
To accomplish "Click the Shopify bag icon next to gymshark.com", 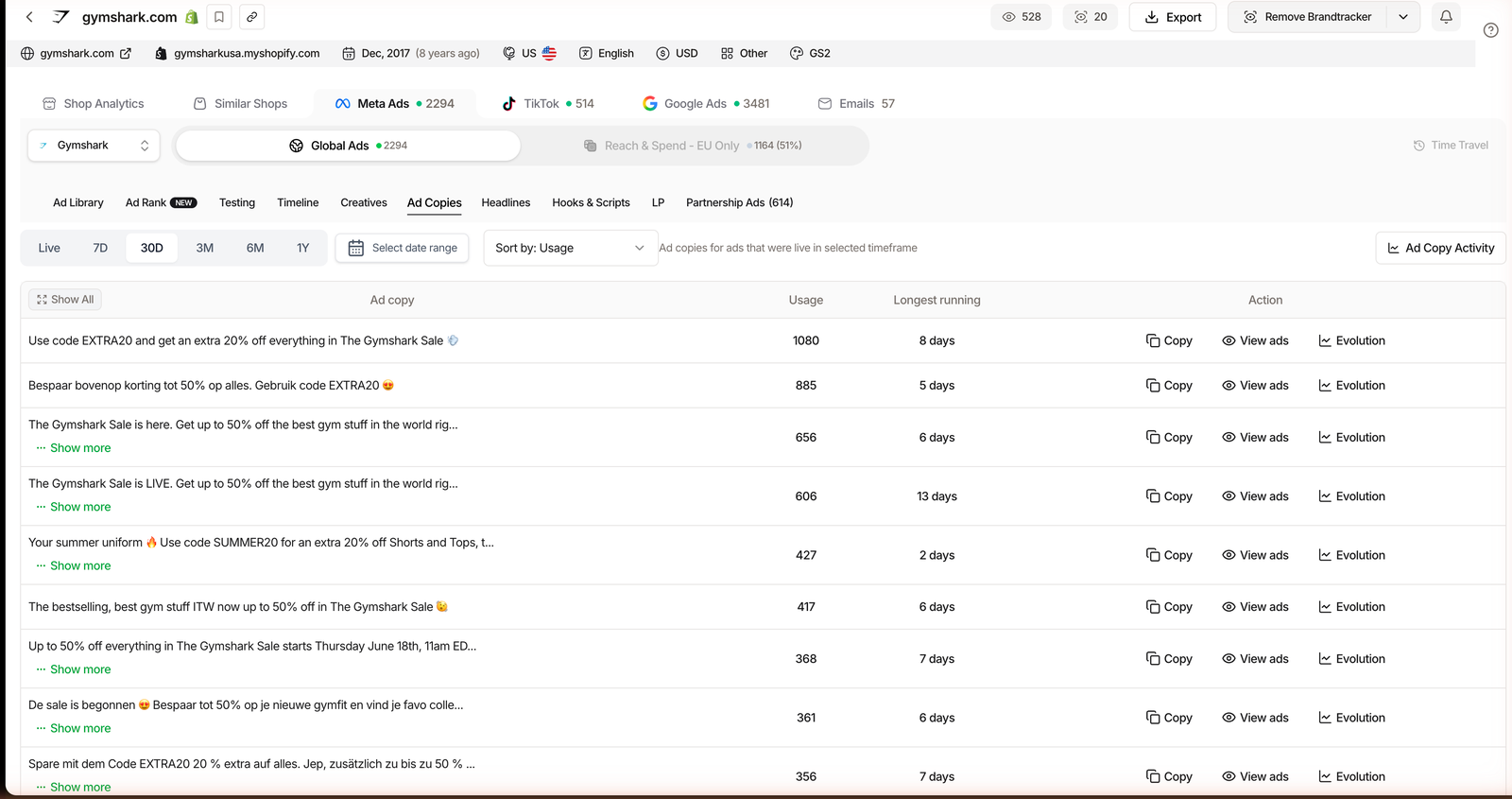I will [x=192, y=17].
